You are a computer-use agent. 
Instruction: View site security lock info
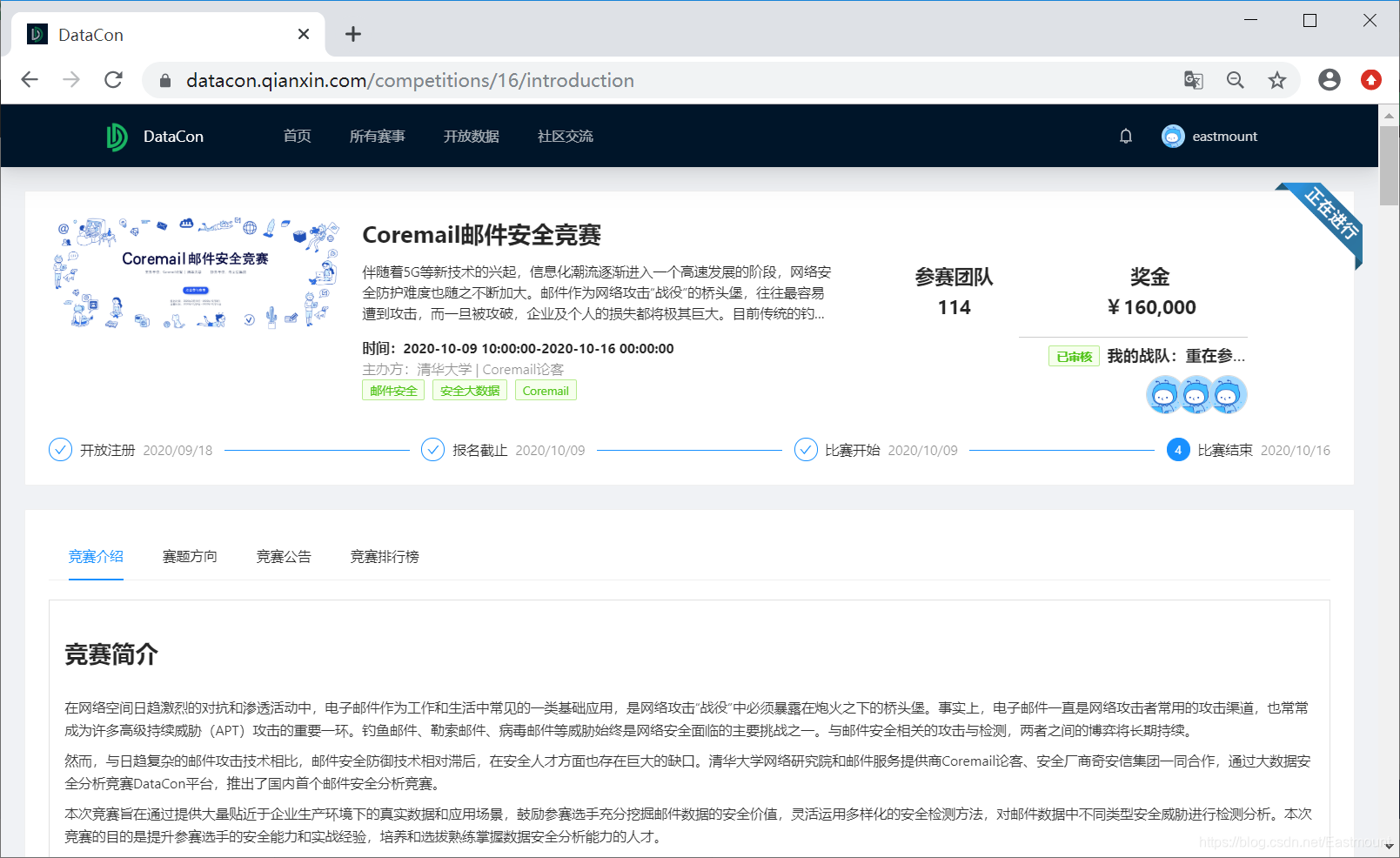click(x=164, y=80)
